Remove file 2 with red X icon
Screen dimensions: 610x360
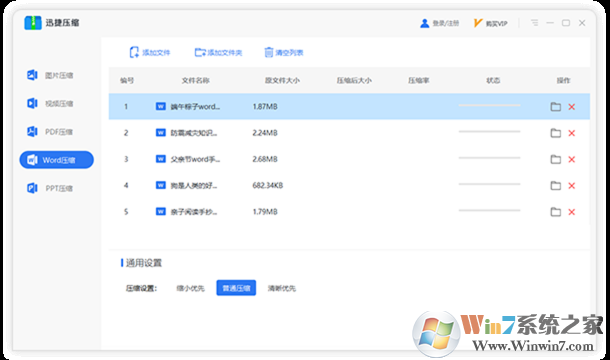point(571,133)
